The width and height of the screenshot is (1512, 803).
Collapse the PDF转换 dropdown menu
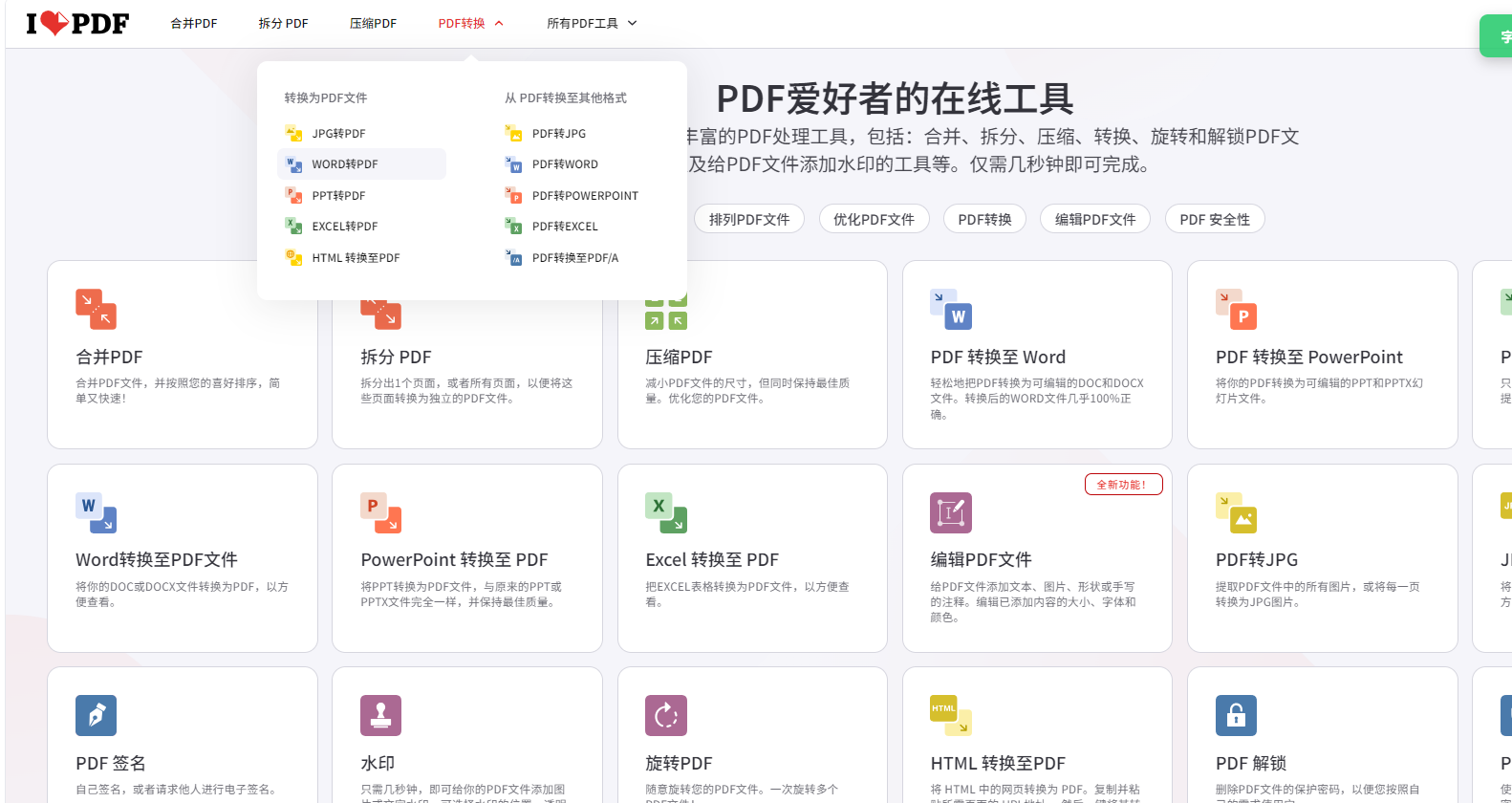pyautogui.click(x=470, y=23)
